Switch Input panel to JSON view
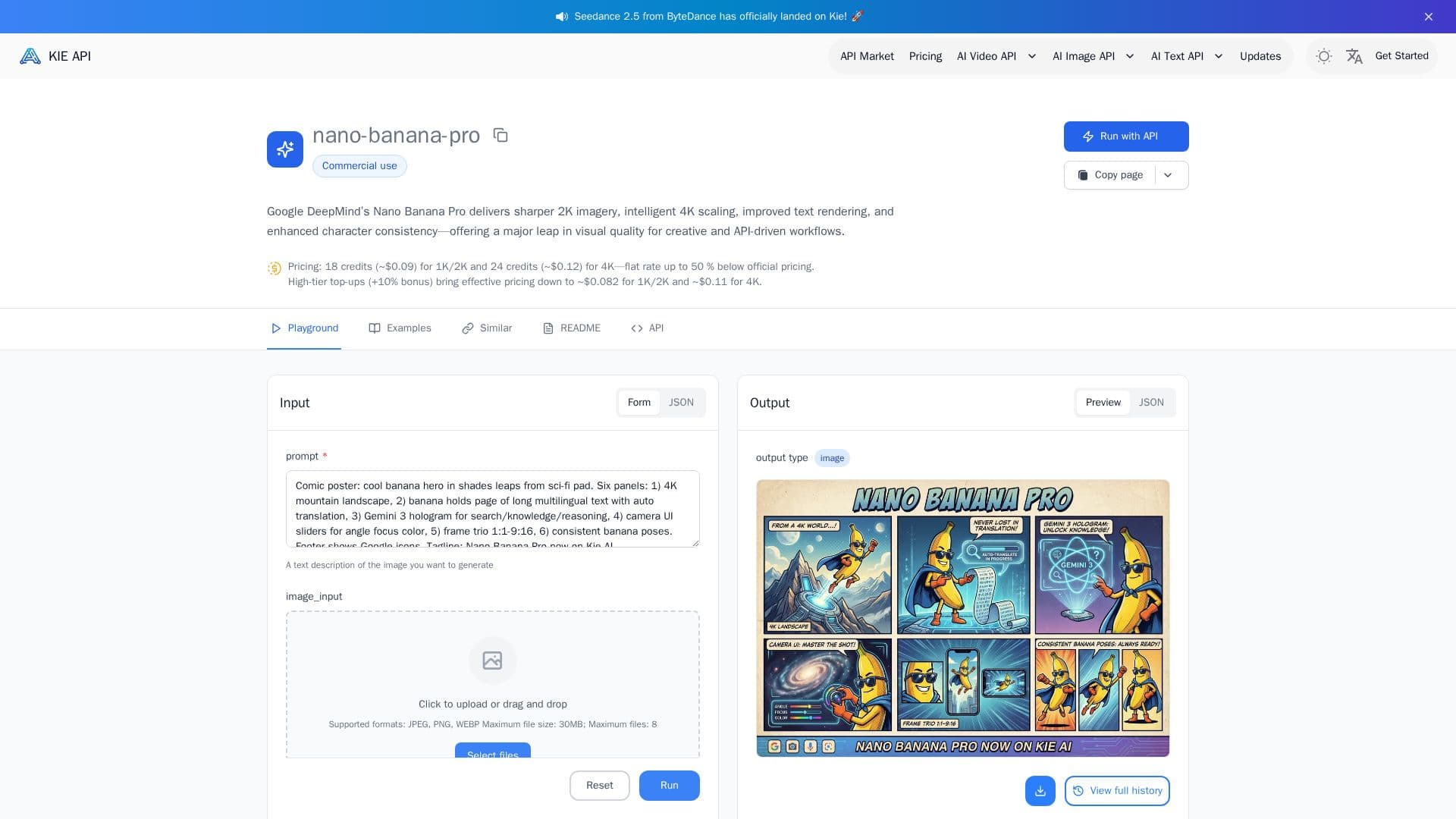 click(x=681, y=403)
